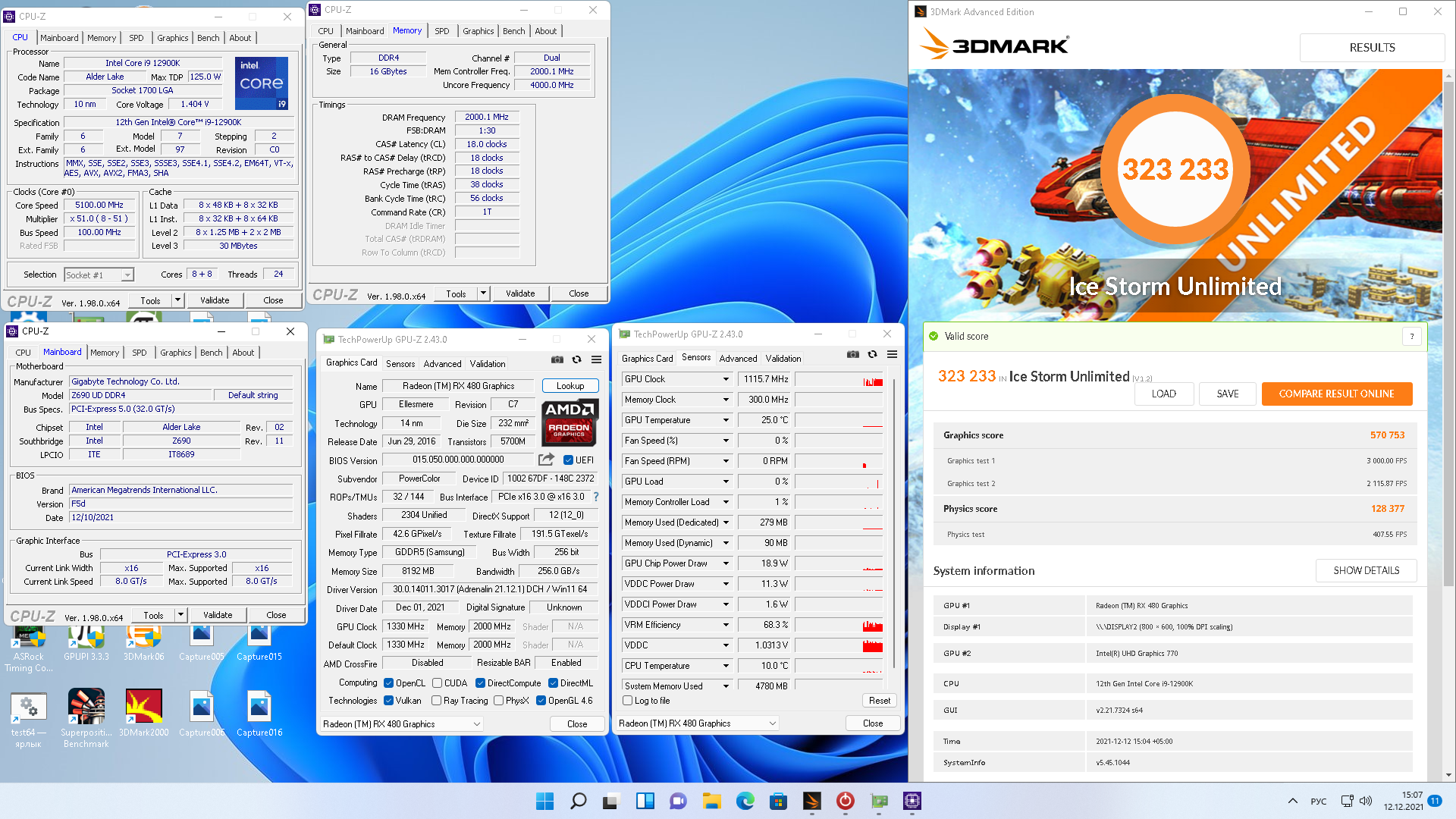1456x819 pixels.
Task: Click 'Default string' Model field in CPU-Z Mainboard
Action: pyautogui.click(x=253, y=395)
